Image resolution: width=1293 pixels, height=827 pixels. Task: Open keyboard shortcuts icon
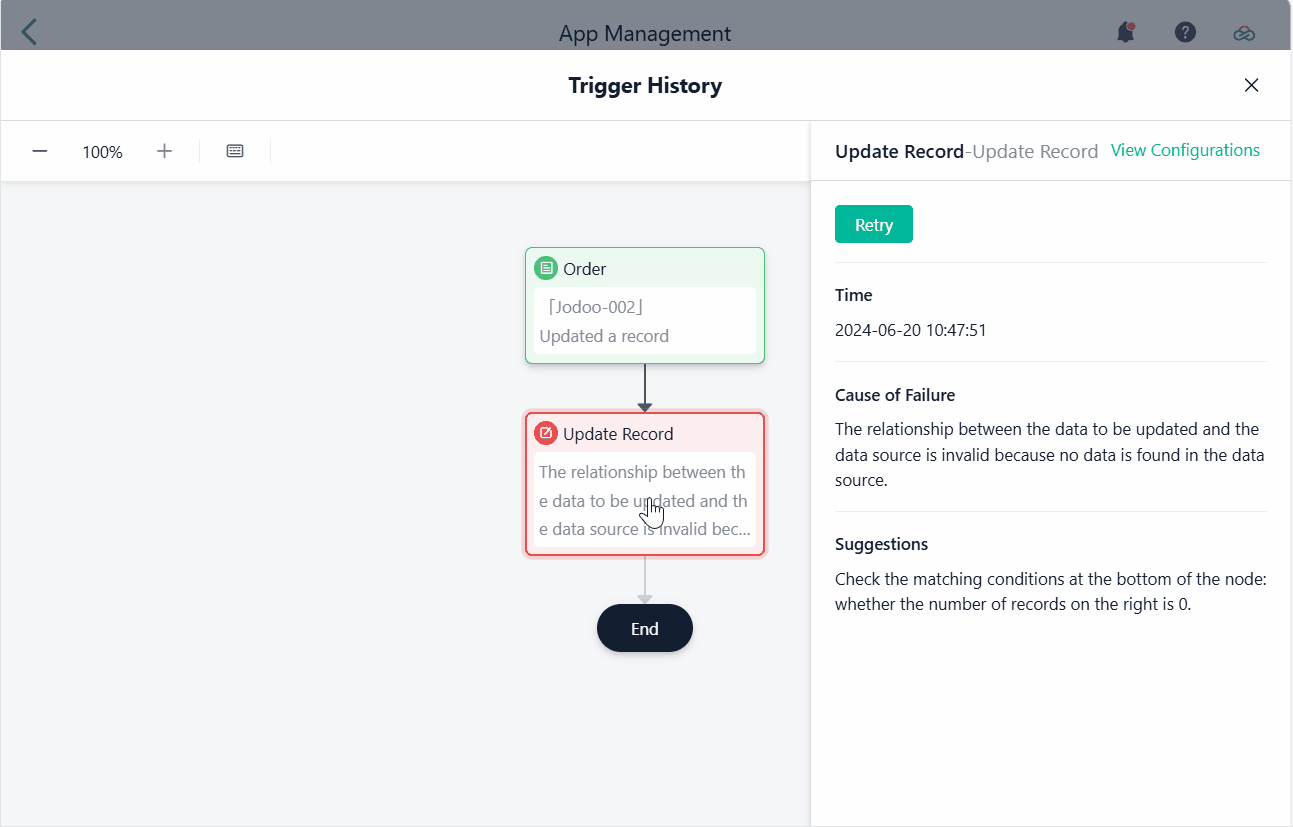[235, 151]
